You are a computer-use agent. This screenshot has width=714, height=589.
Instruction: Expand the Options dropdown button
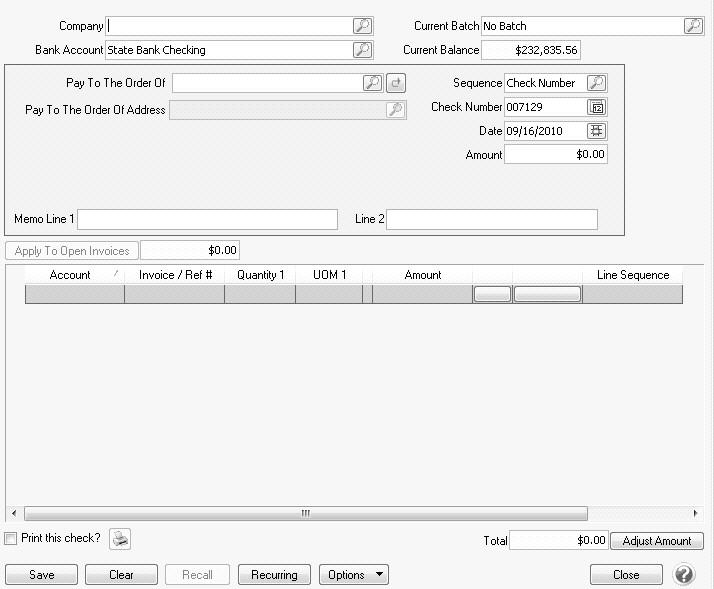(353, 575)
